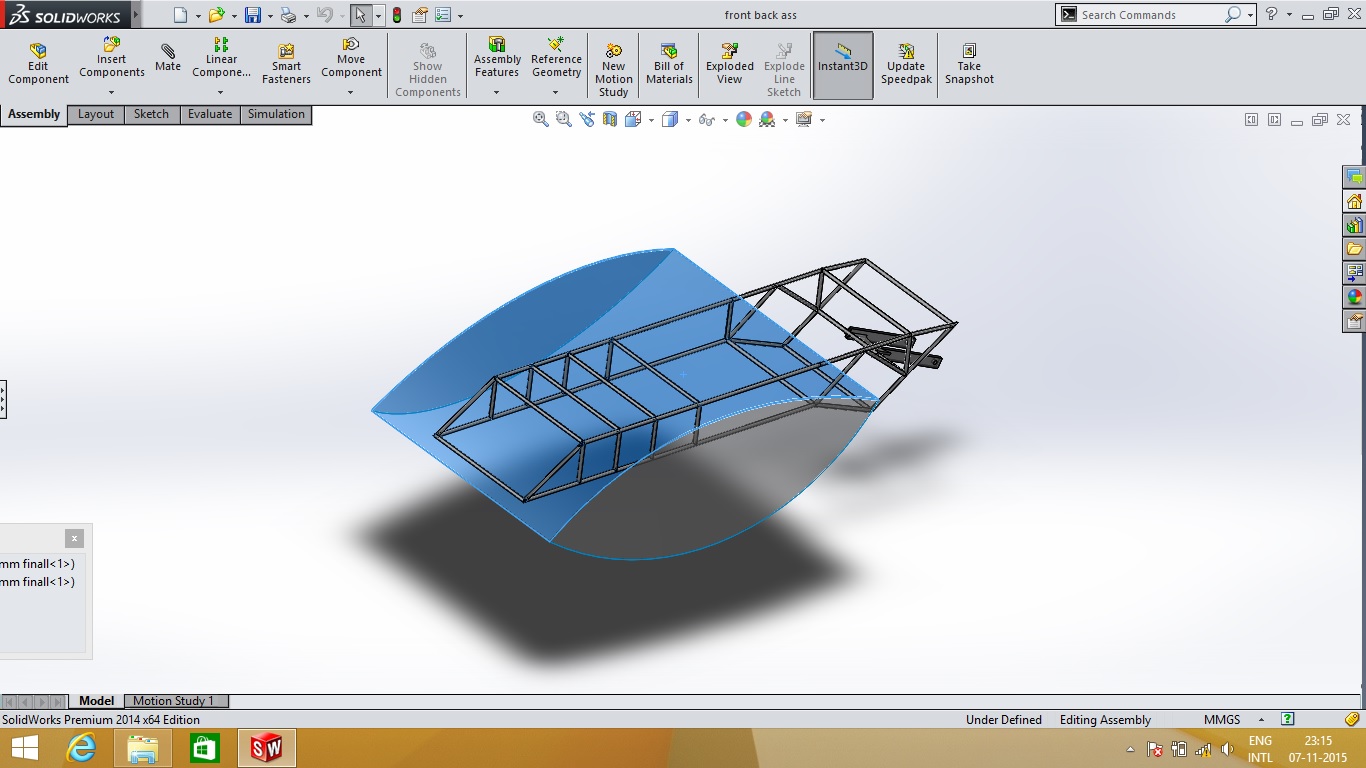Image resolution: width=1366 pixels, height=768 pixels.
Task: Toggle Instant3D mode
Action: pyautogui.click(x=843, y=65)
